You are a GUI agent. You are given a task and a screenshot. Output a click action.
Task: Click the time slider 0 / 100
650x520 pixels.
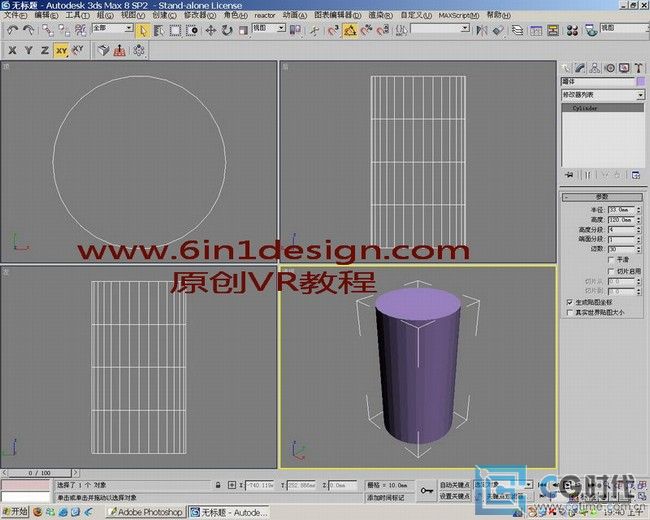[40, 473]
